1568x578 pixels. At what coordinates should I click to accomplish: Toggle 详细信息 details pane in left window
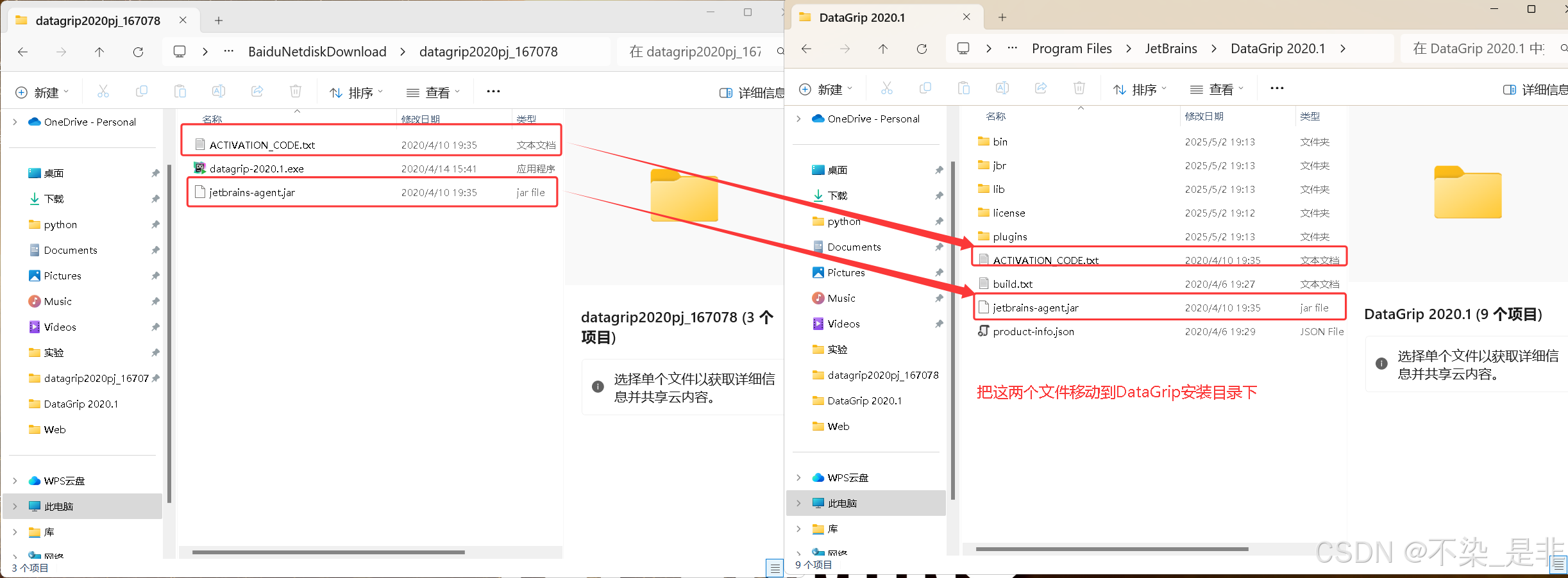click(752, 93)
